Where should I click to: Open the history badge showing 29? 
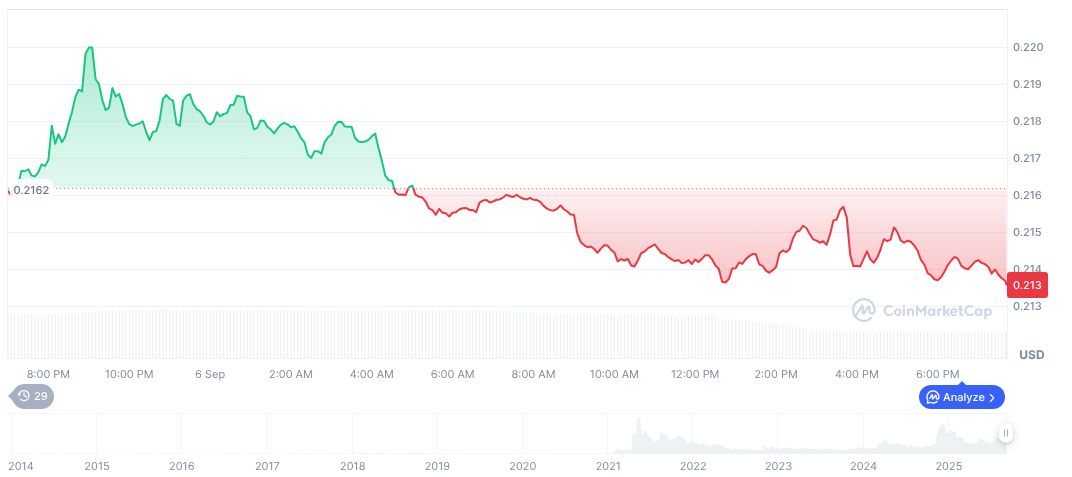33,396
